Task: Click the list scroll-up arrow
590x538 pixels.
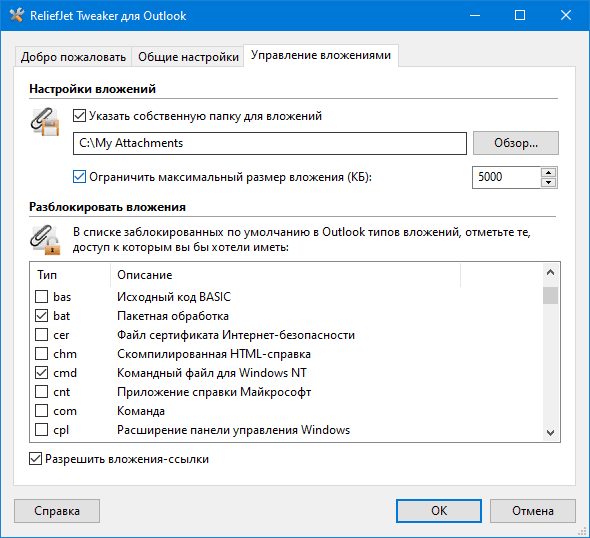Action: 550,272
